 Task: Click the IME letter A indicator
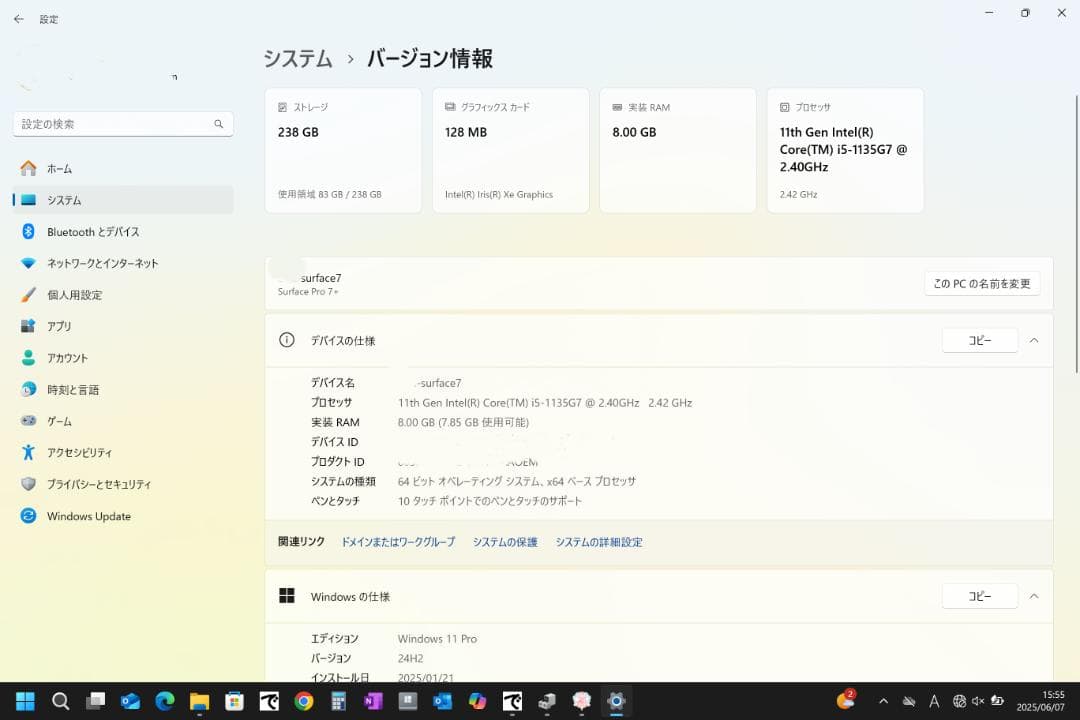click(x=934, y=701)
